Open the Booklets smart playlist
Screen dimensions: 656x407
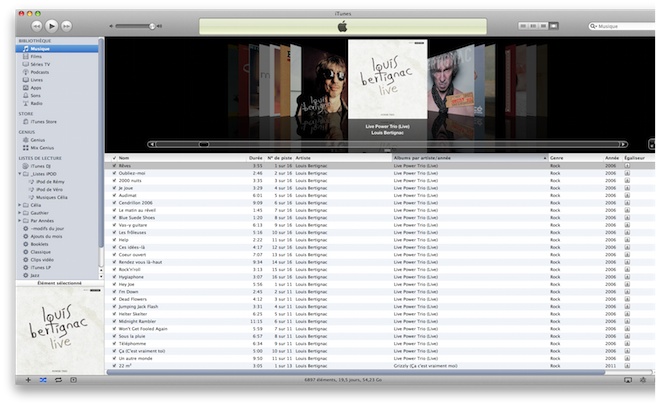tap(57, 244)
